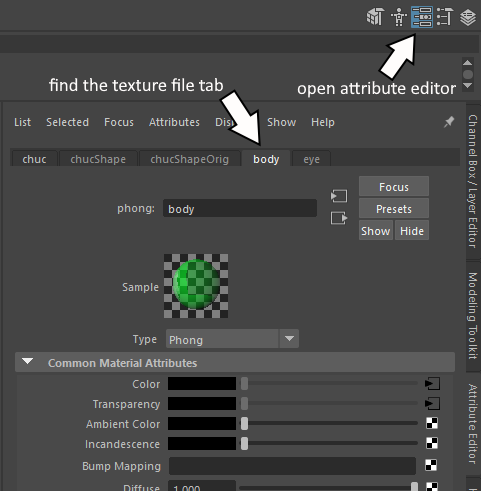Open the Type dropdown showing Phong

pyautogui.click(x=232, y=339)
